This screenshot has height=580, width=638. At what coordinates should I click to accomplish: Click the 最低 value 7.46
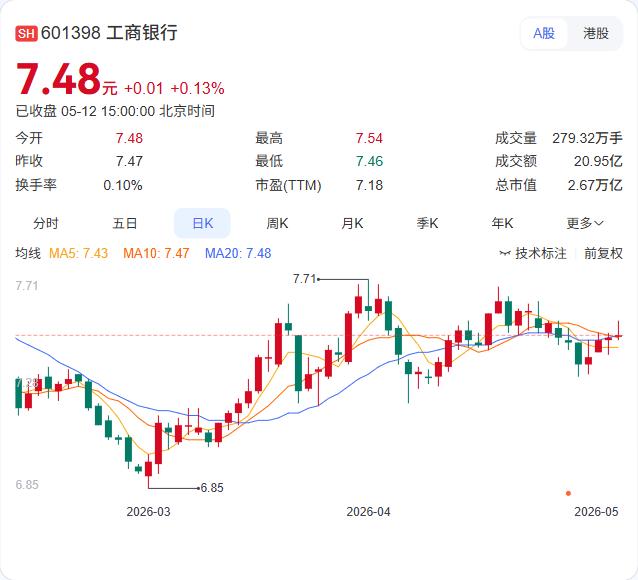coord(369,161)
